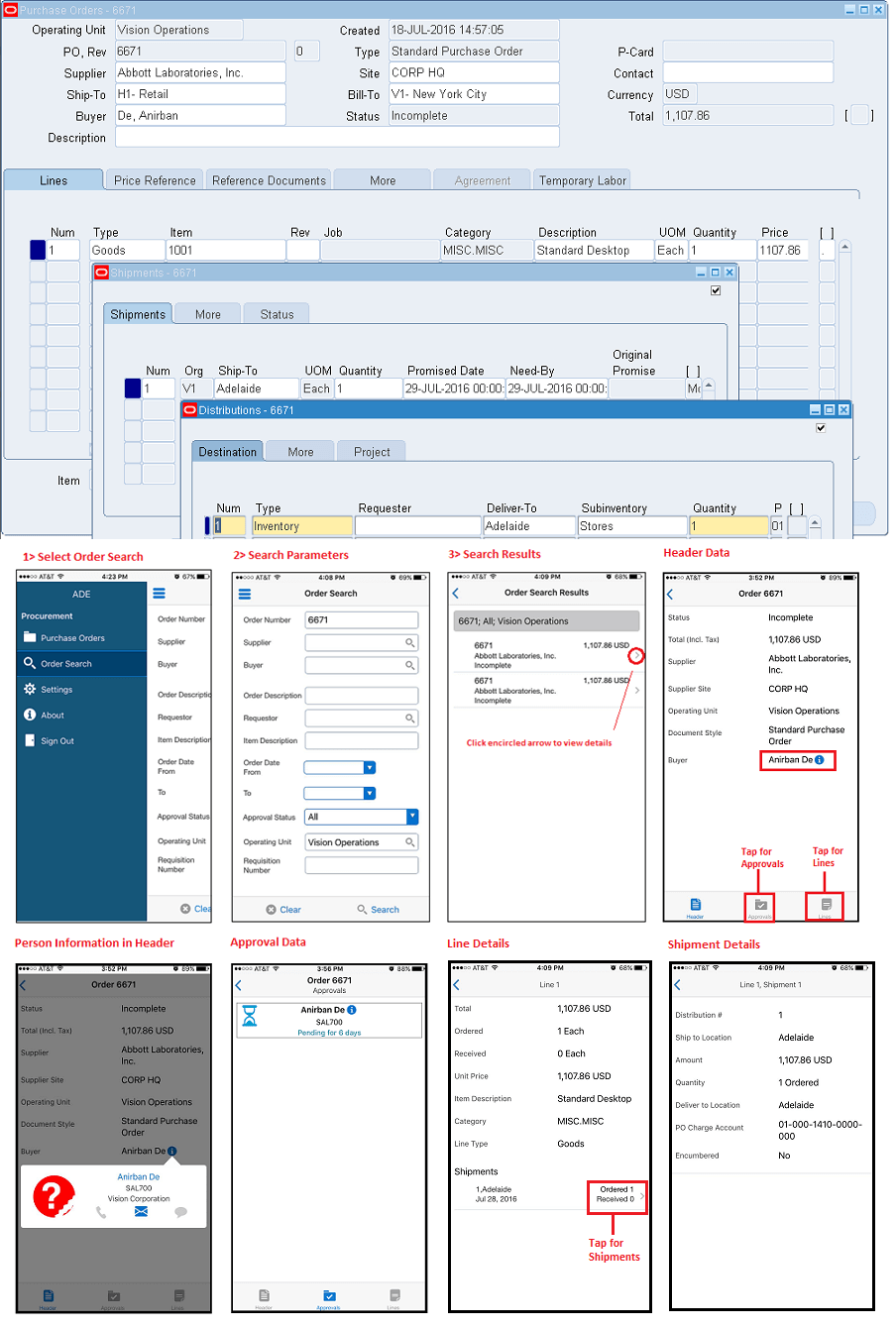Screen dimensions: 896x1329
Task: Tap the Lines icon in the bottom bar
Action: 824,903
